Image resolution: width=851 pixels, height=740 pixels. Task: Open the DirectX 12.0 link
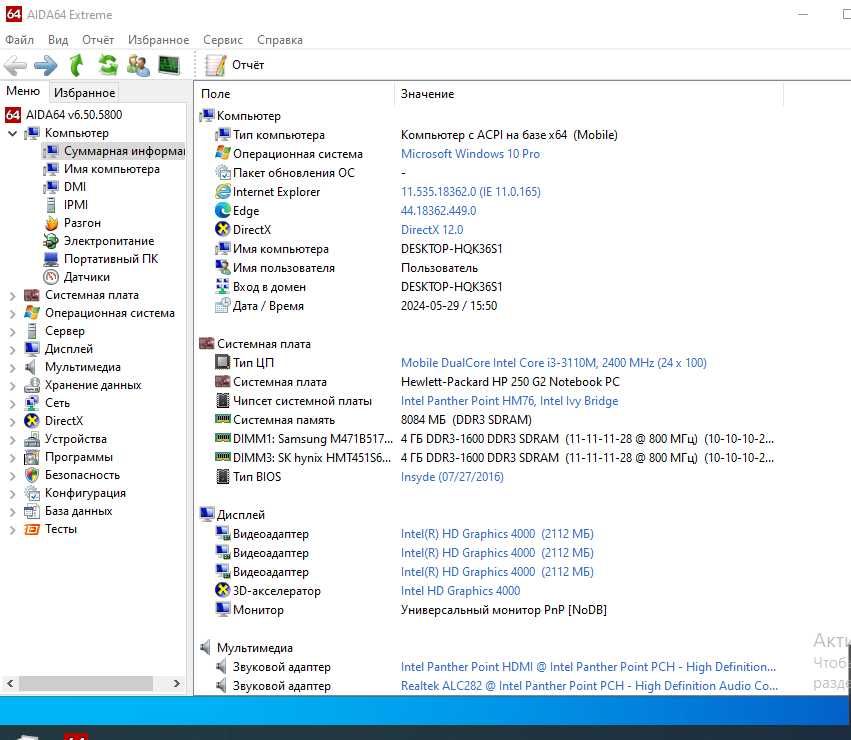(432, 230)
